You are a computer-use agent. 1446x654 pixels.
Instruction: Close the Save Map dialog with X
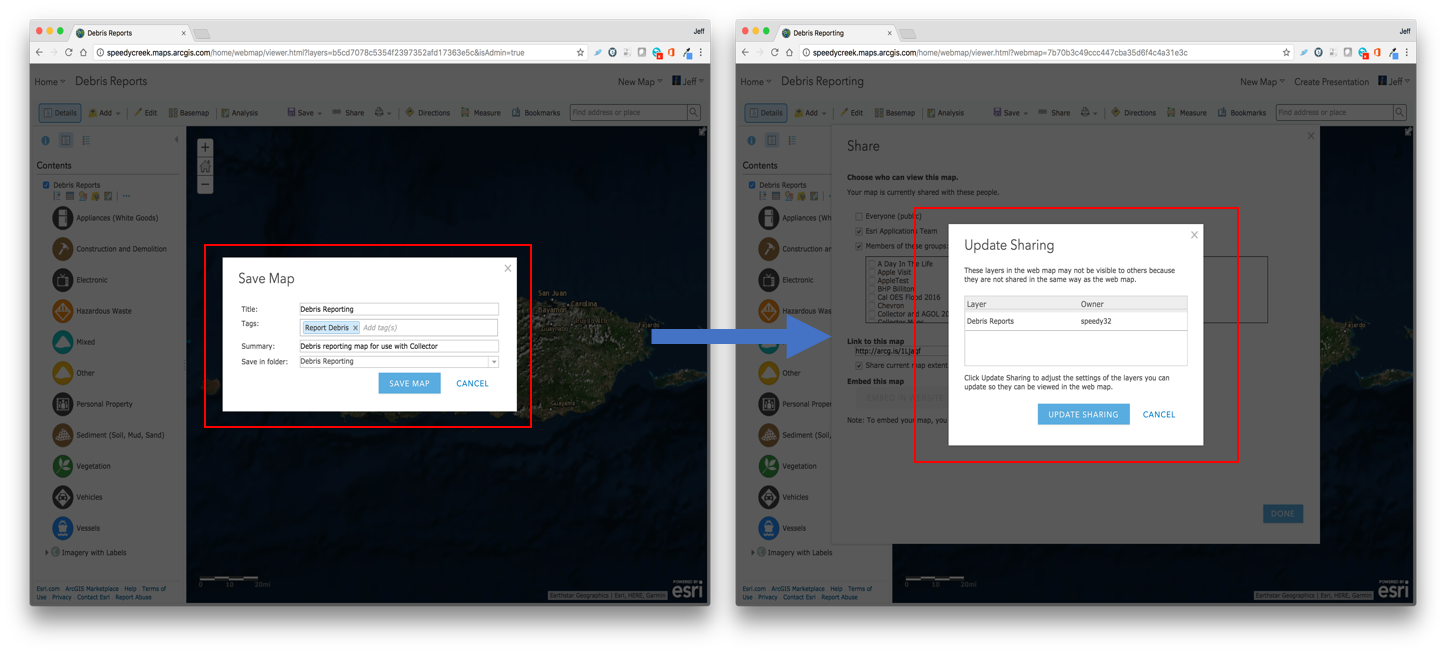(508, 268)
